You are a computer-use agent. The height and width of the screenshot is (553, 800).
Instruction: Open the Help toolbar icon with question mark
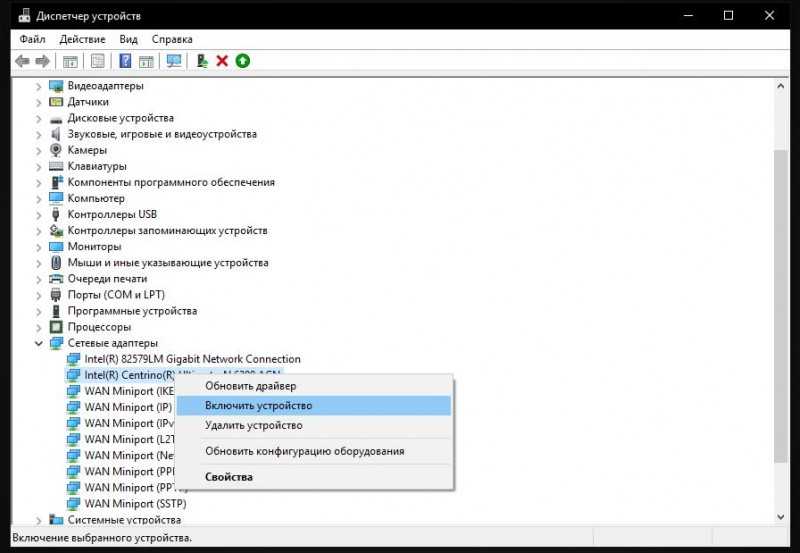(125, 61)
